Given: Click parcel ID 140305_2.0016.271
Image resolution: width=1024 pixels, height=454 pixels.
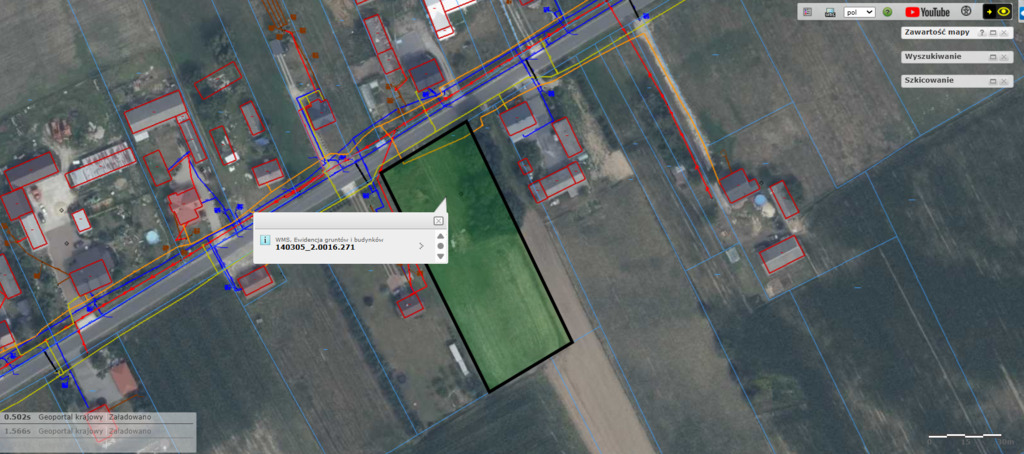Looking at the screenshot, I should [x=316, y=247].
